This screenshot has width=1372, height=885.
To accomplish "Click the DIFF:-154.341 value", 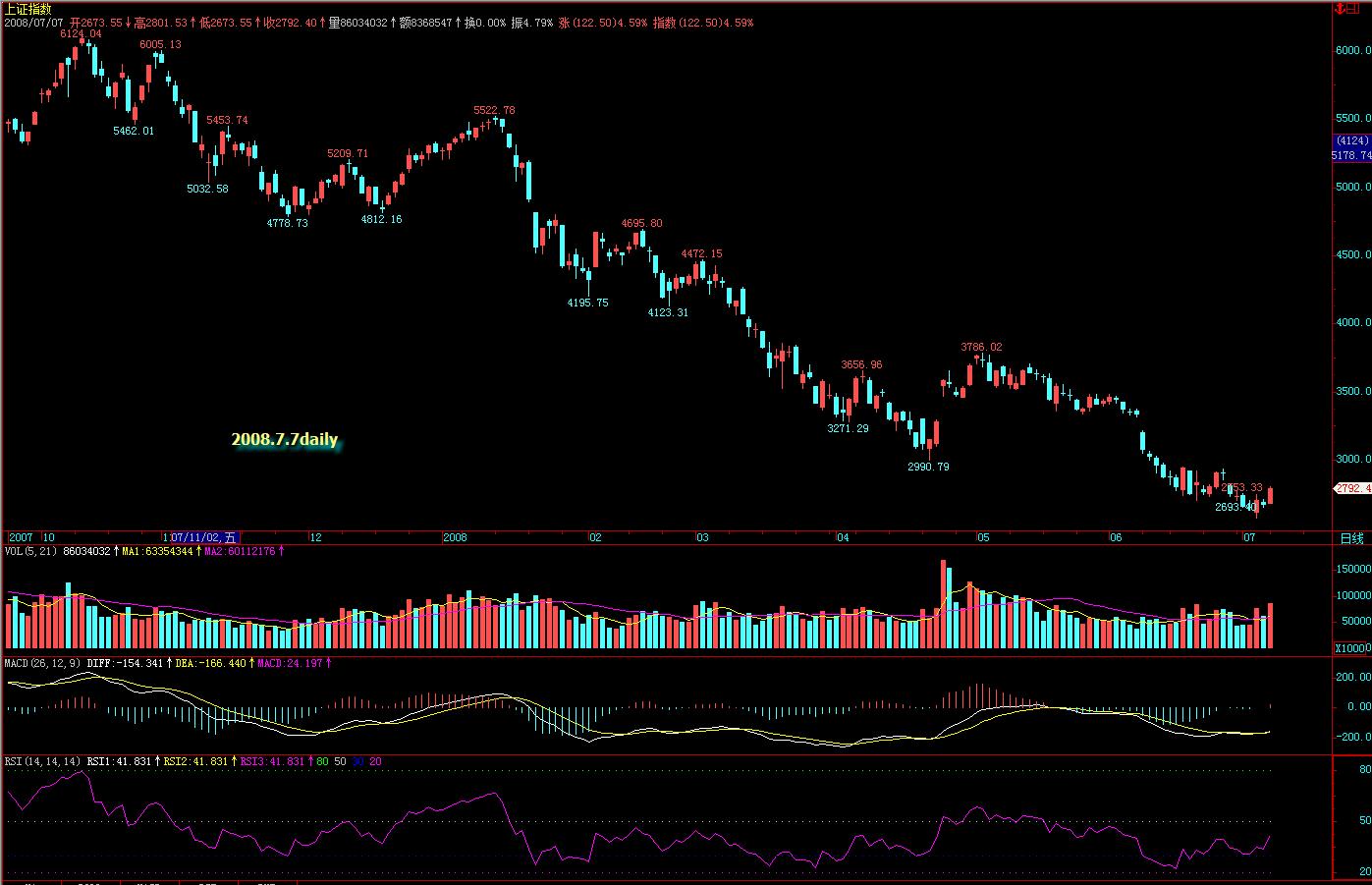I will [x=125, y=663].
